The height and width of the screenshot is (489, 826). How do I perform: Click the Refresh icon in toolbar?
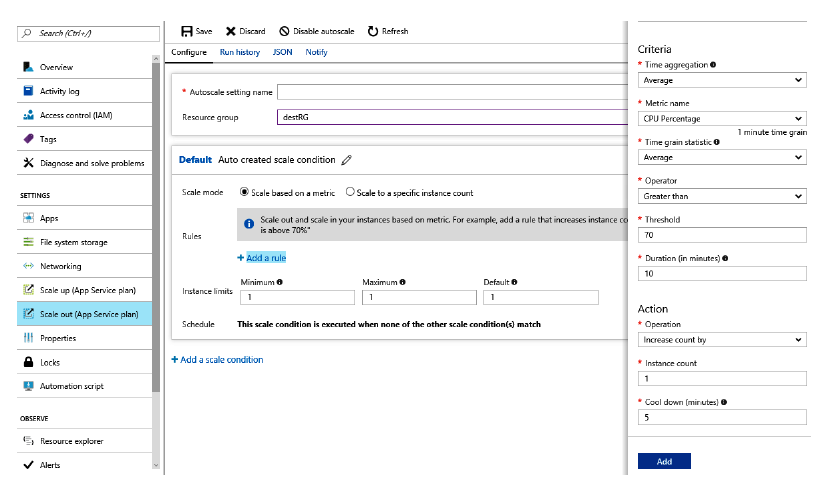pos(373,31)
